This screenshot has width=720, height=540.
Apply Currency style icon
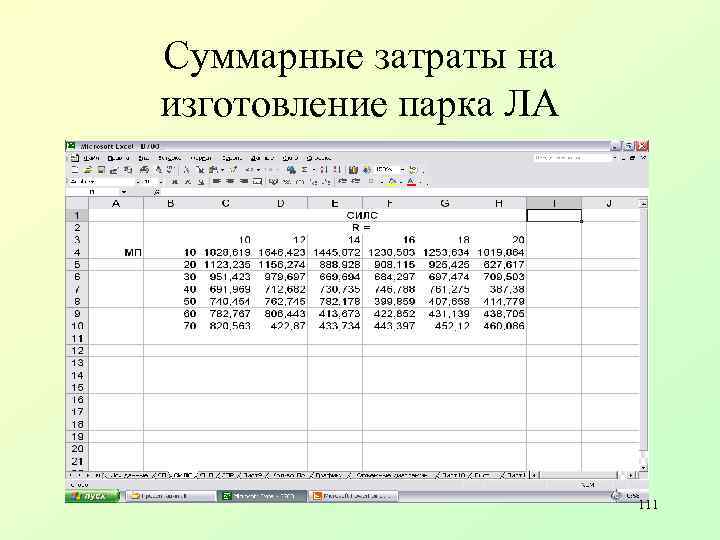point(273,181)
